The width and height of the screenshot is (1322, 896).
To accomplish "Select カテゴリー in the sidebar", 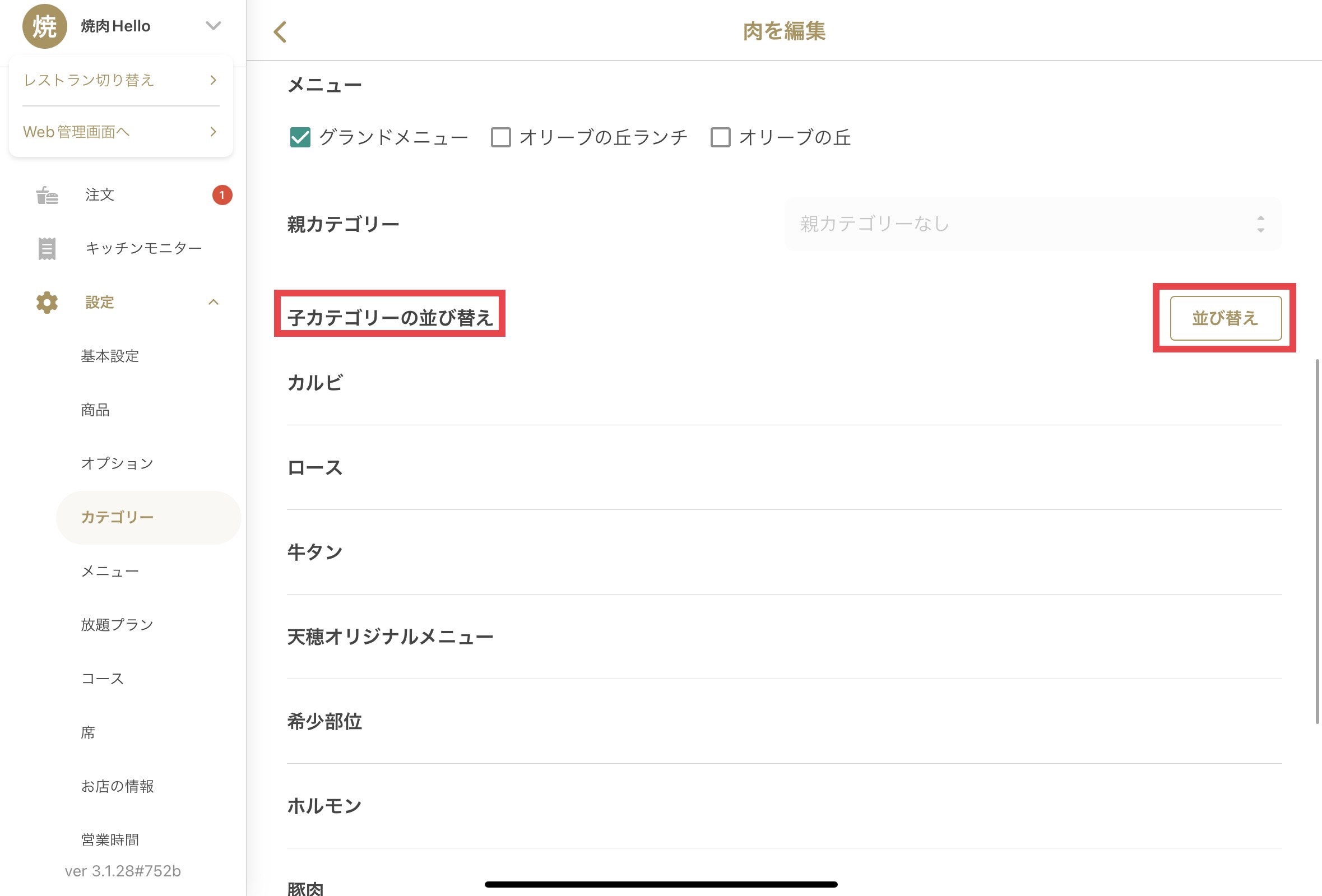I will coord(149,517).
